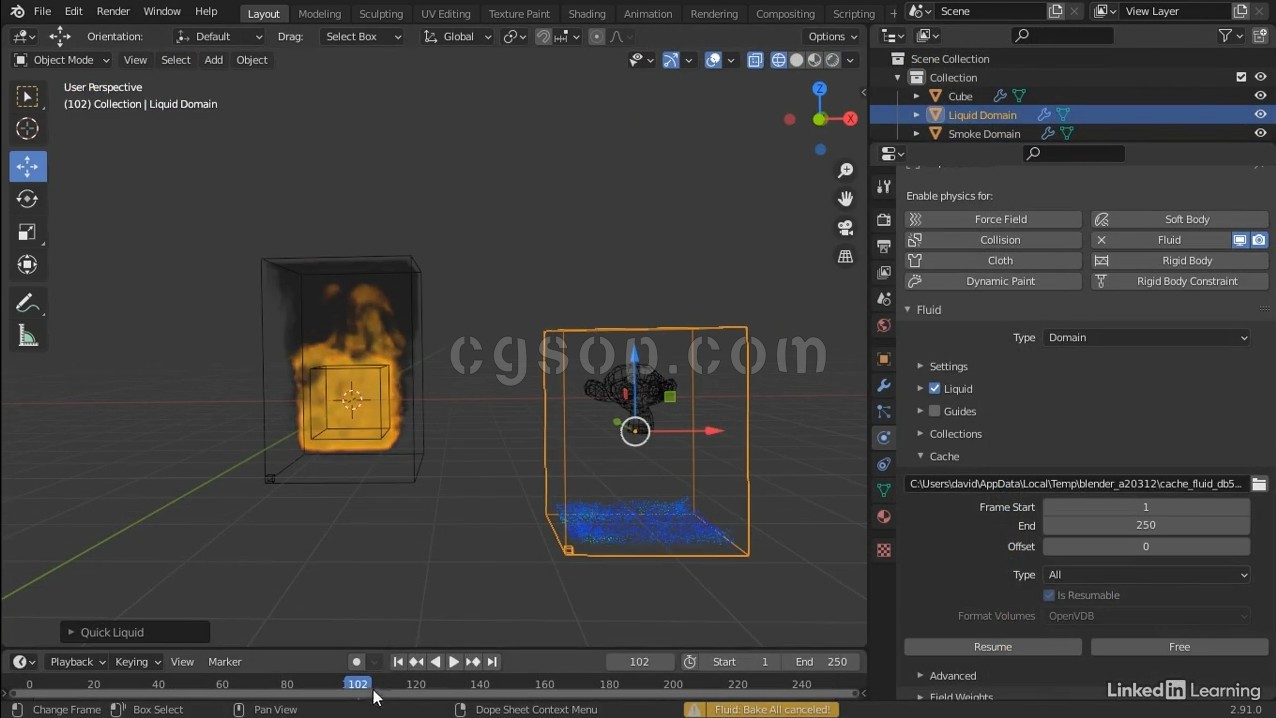Browse cache folder with the folder icon

coord(1259,484)
